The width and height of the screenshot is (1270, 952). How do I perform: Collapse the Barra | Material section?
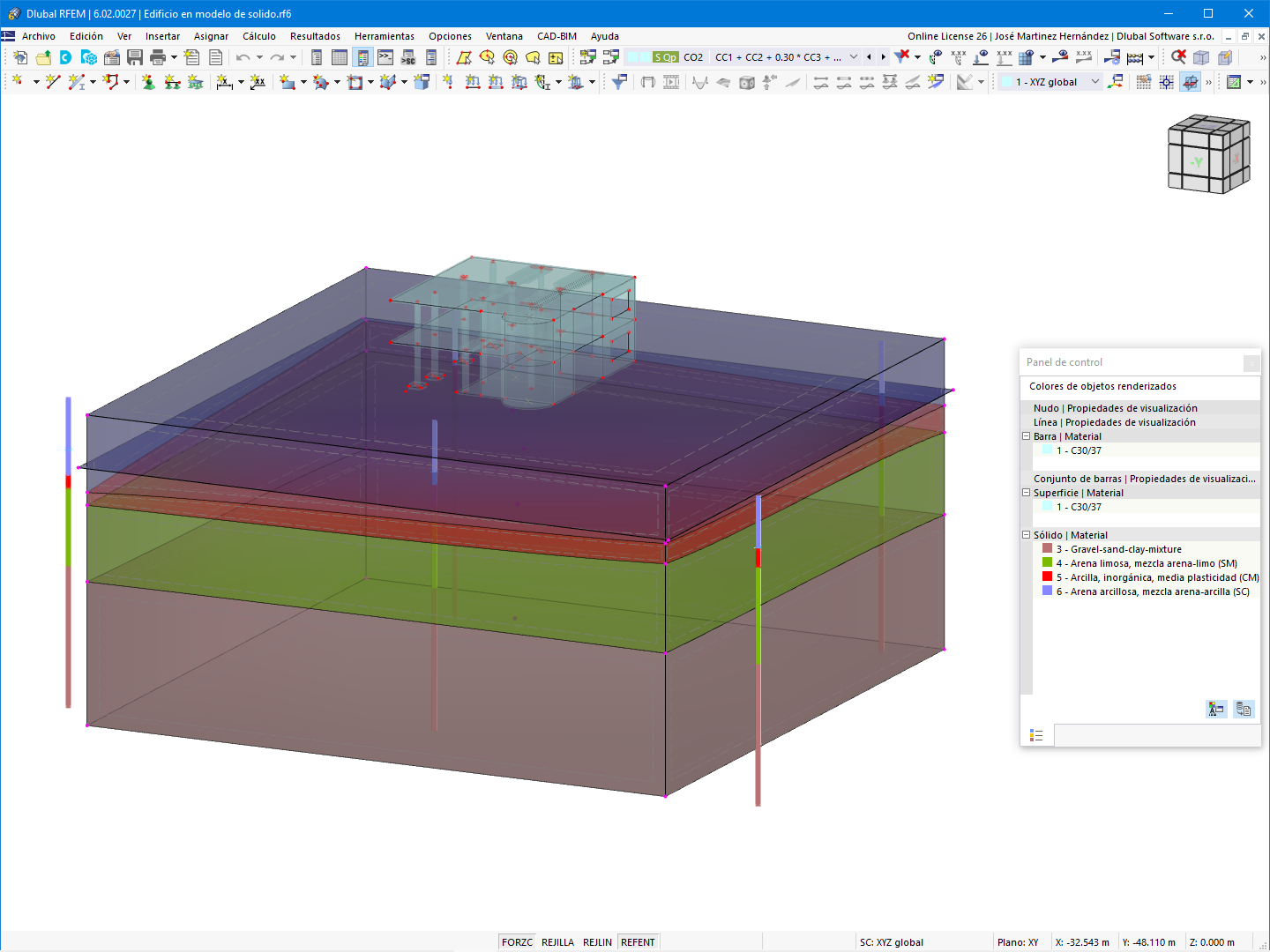point(1027,436)
